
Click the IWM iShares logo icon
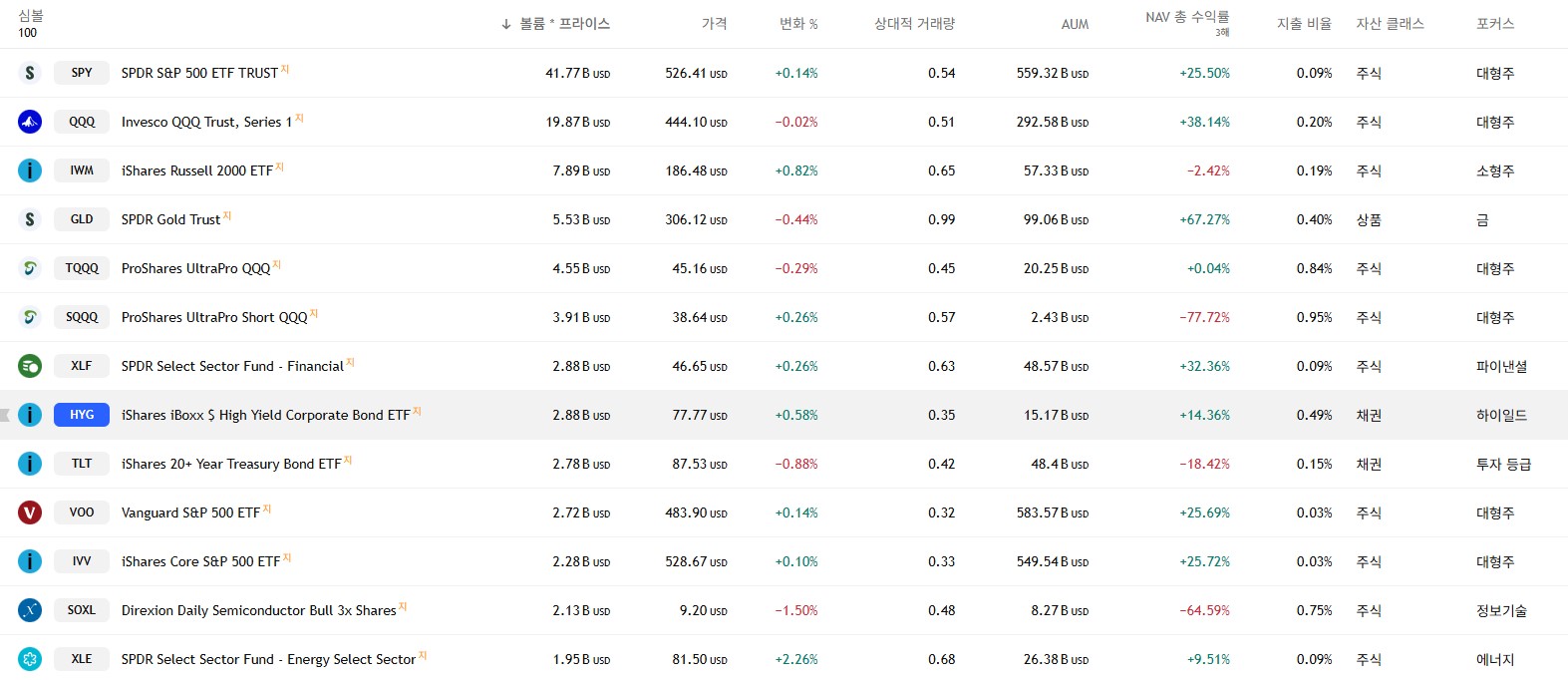pyautogui.click(x=30, y=170)
